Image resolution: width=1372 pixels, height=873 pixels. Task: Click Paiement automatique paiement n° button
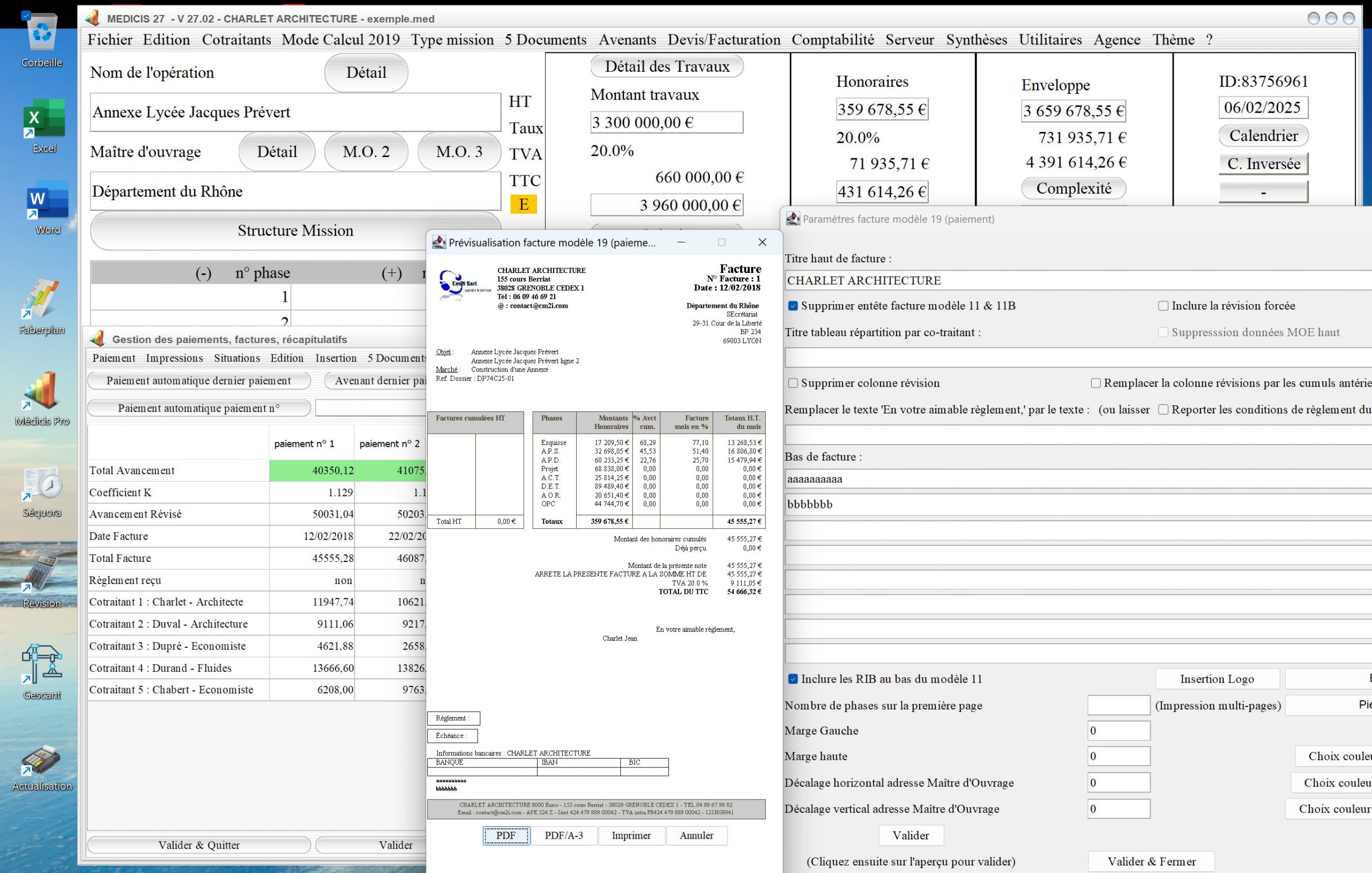tap(199, 408)
